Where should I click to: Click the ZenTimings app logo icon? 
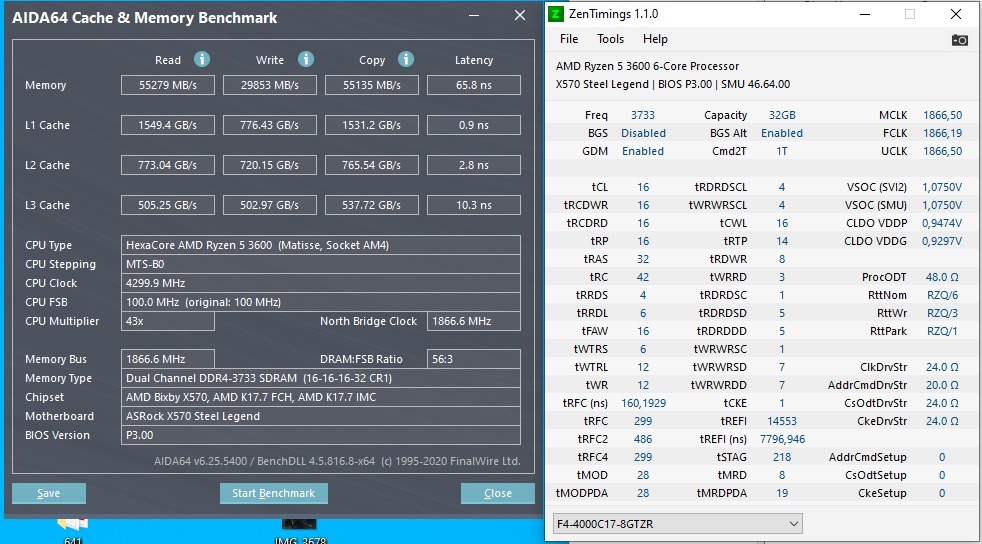click(x=556, y=14)
